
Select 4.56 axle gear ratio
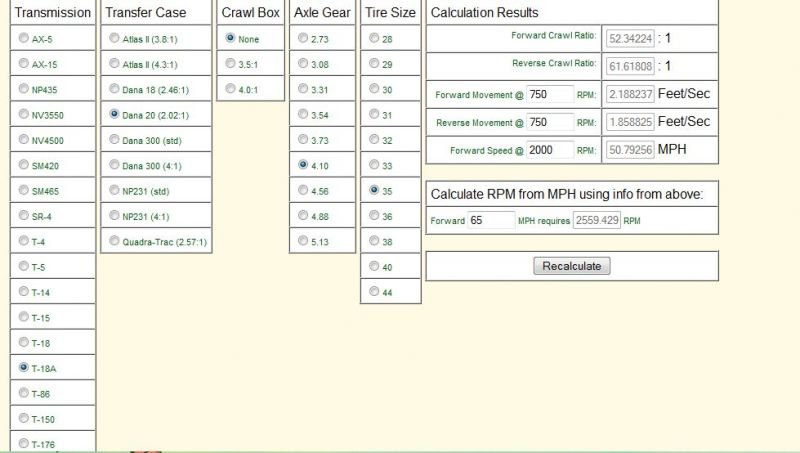pos(303,190)
